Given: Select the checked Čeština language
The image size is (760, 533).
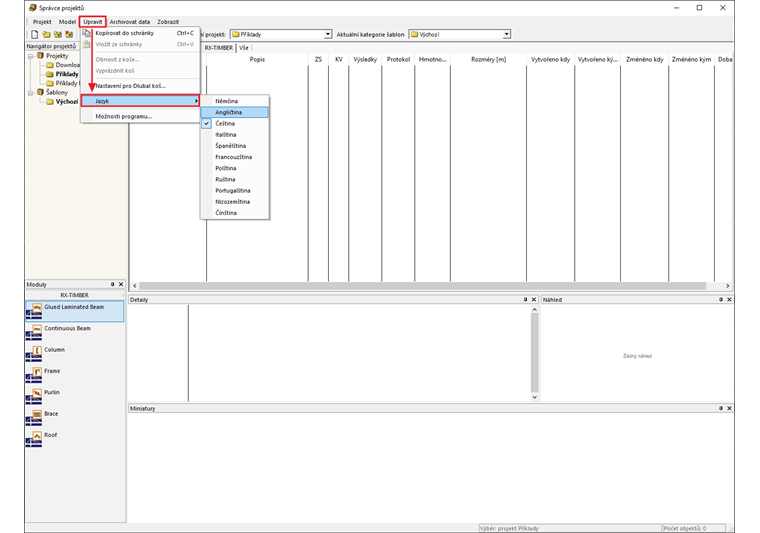Looking at the screenshot, I should pyautogui.click(x=235, y=124).
